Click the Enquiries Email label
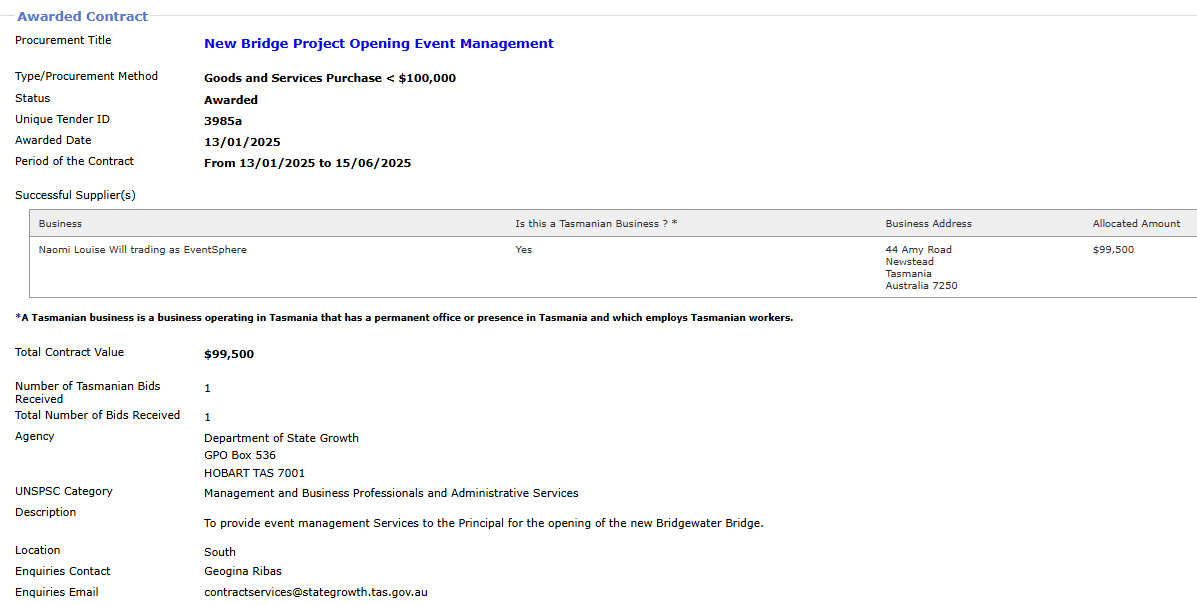Viewport: 1197px width, 605px height. 56,592
